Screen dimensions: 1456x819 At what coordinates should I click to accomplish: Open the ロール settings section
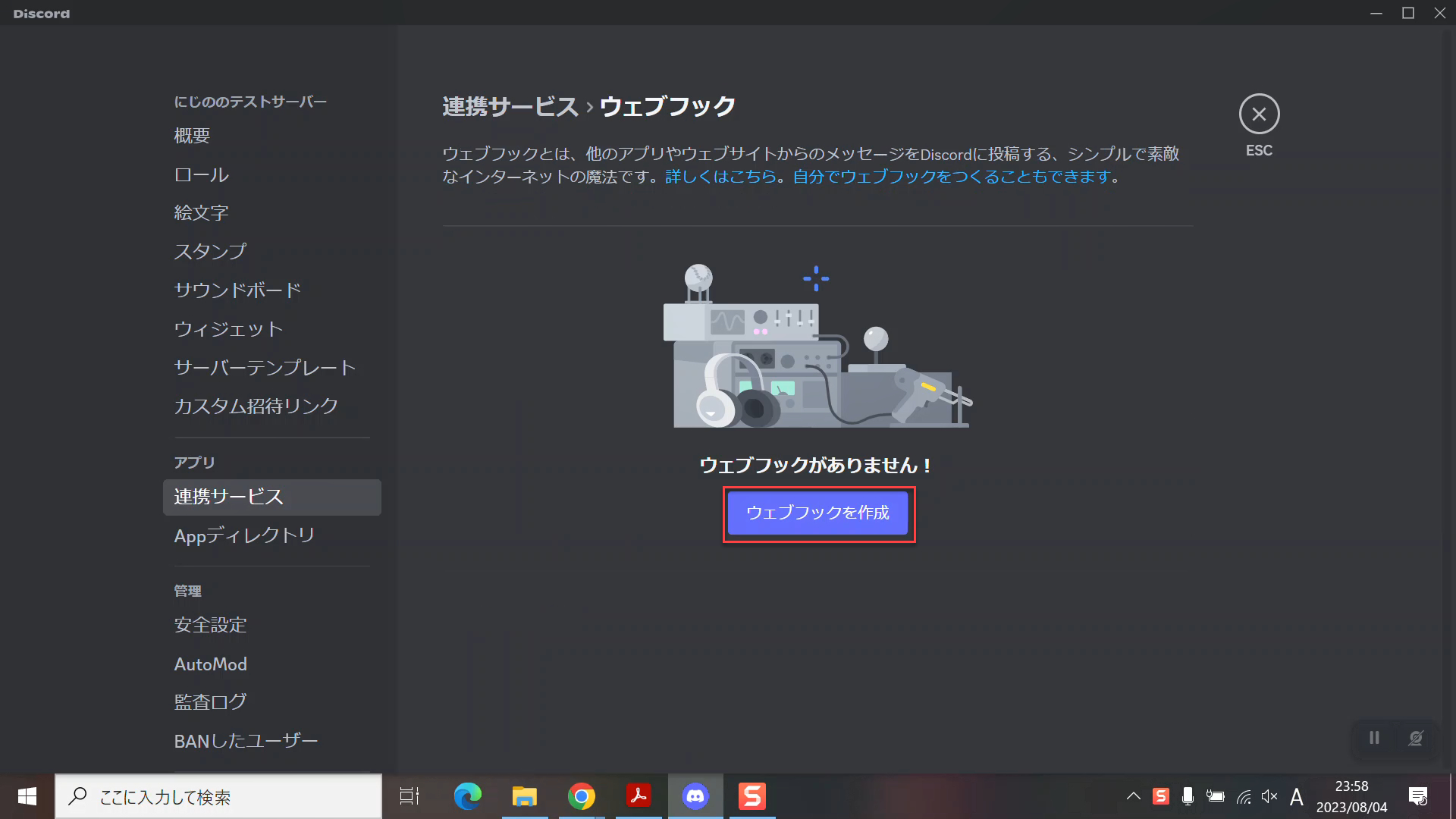click(200, 174)
